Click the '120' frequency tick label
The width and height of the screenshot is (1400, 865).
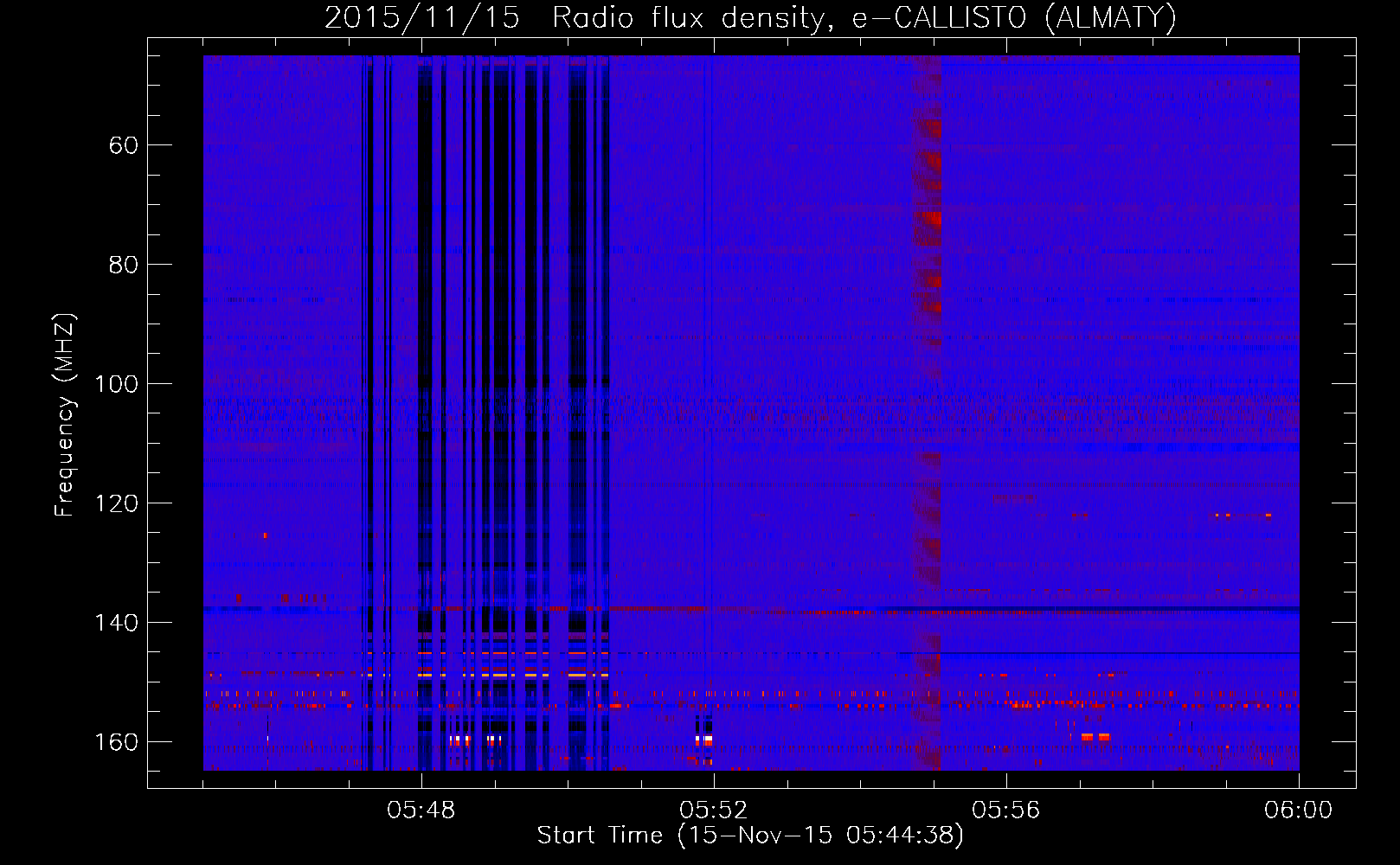point(117,503)
